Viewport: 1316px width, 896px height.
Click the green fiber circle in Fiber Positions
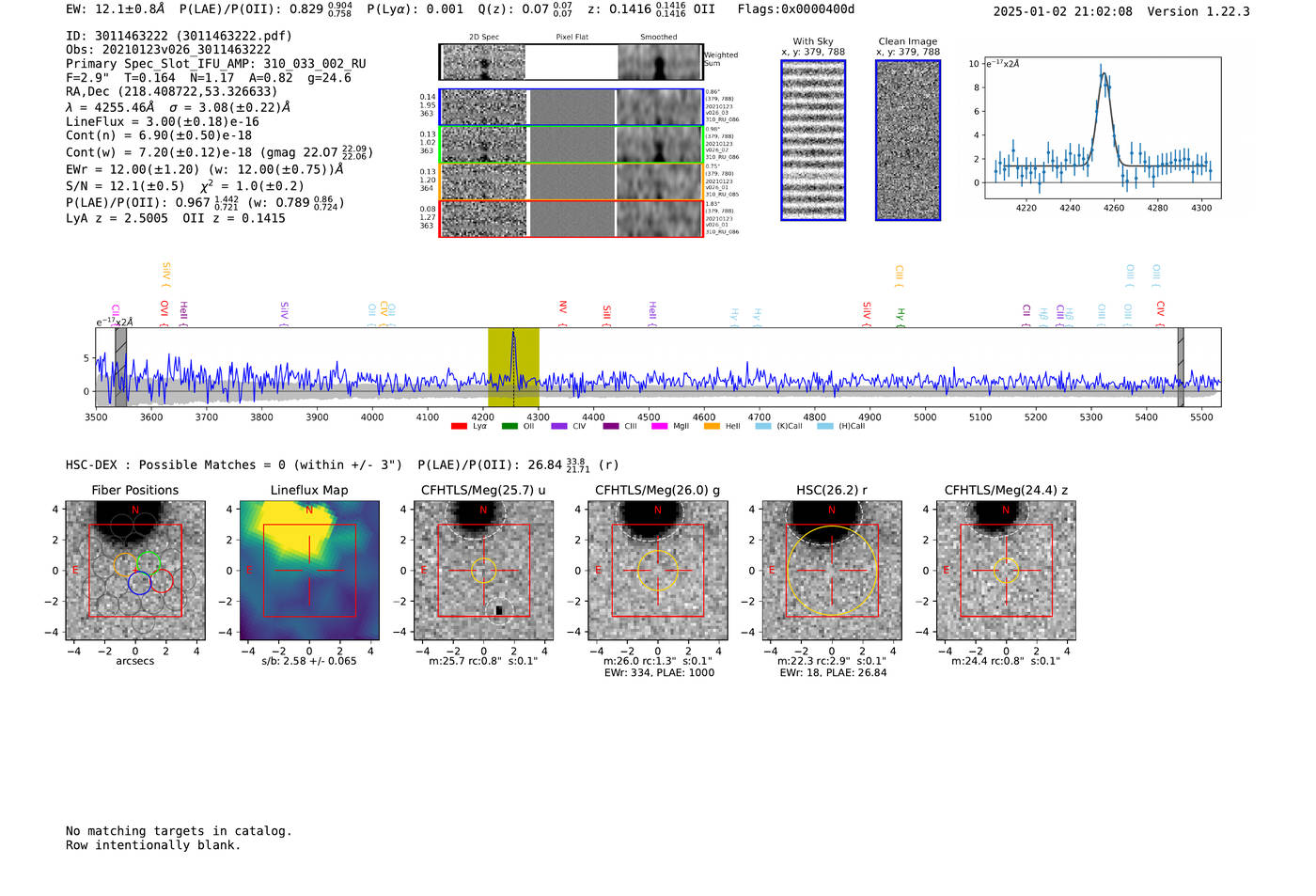point(149,562)
